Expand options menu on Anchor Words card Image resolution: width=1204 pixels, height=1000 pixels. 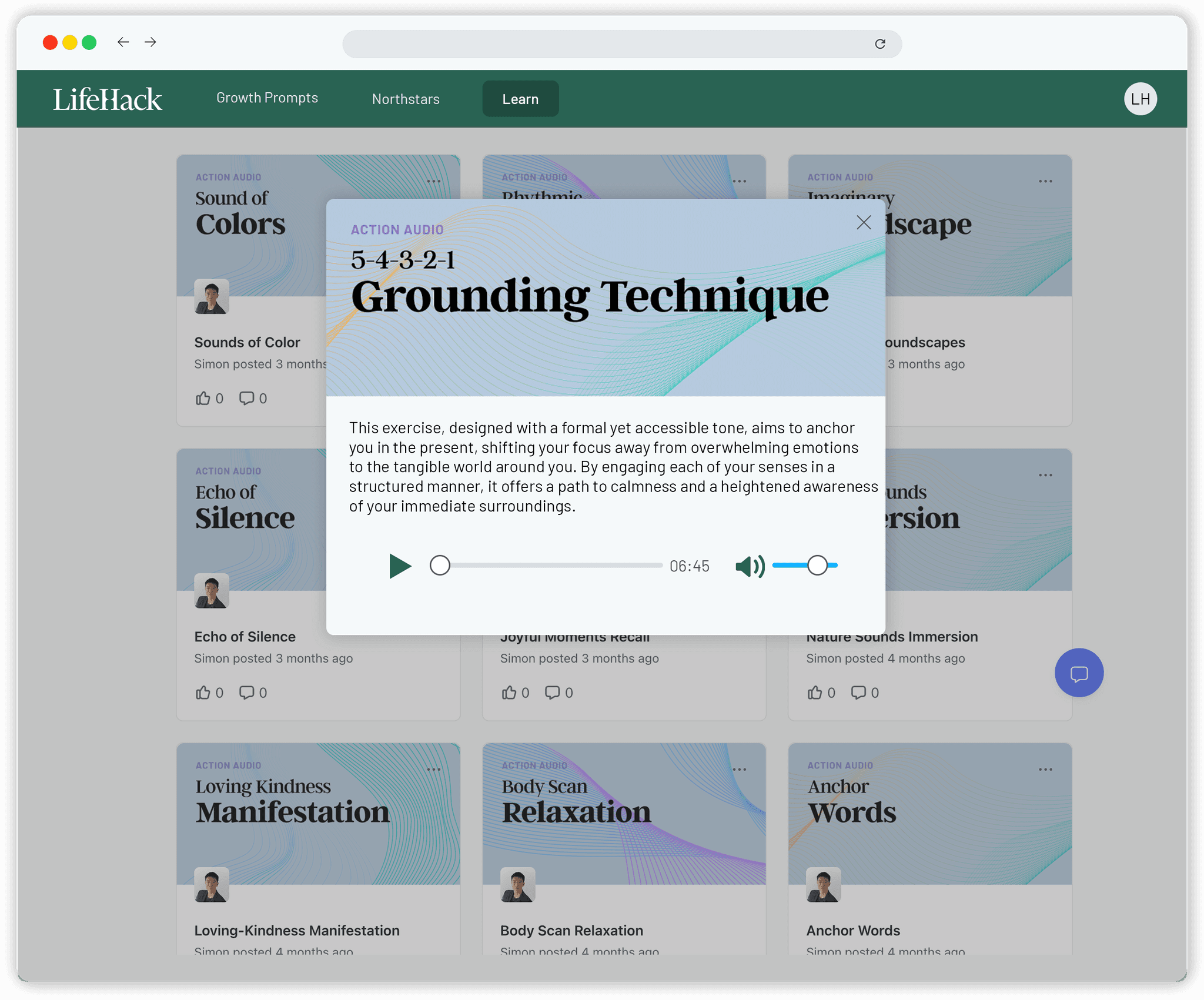click(x=1045, y=770)
